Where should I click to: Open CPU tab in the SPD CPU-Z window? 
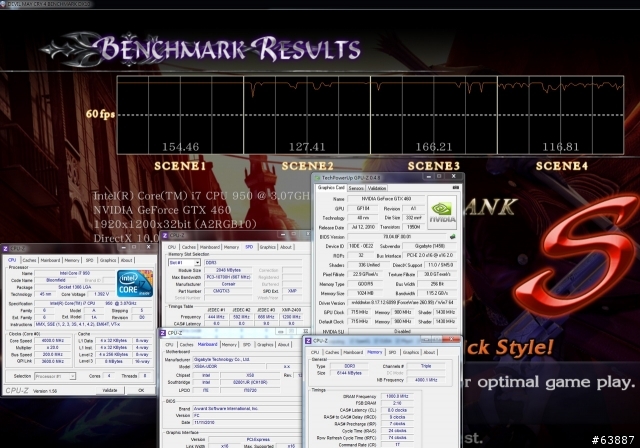pyautogui.click(x=172, y=247)
